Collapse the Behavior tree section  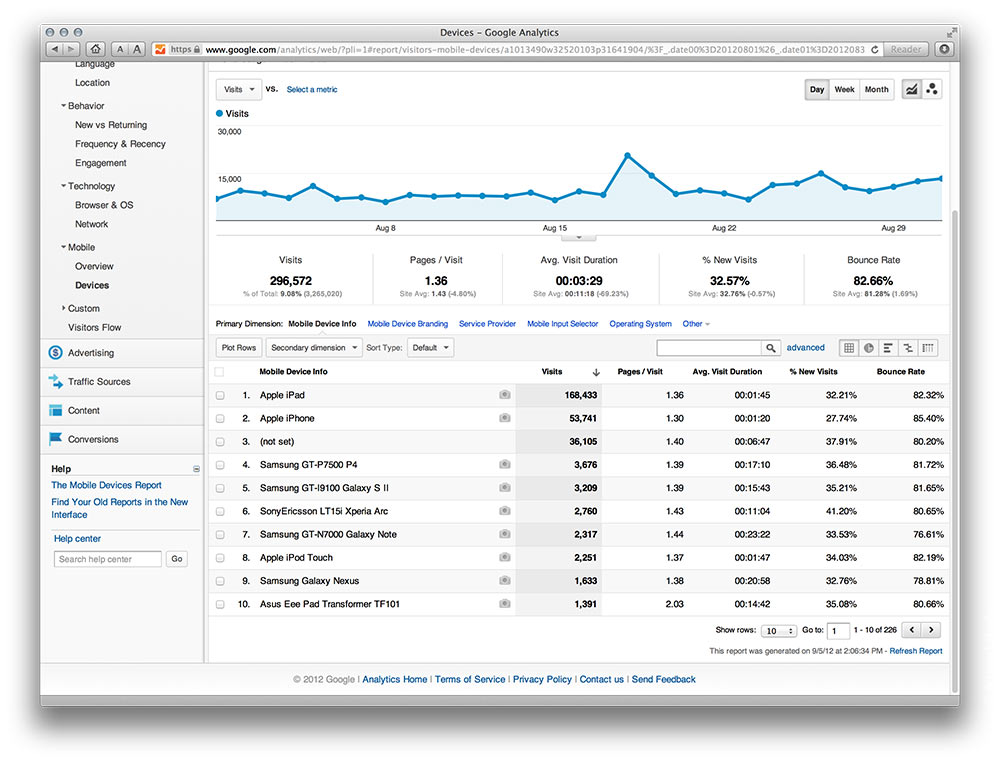click(63, 106)
